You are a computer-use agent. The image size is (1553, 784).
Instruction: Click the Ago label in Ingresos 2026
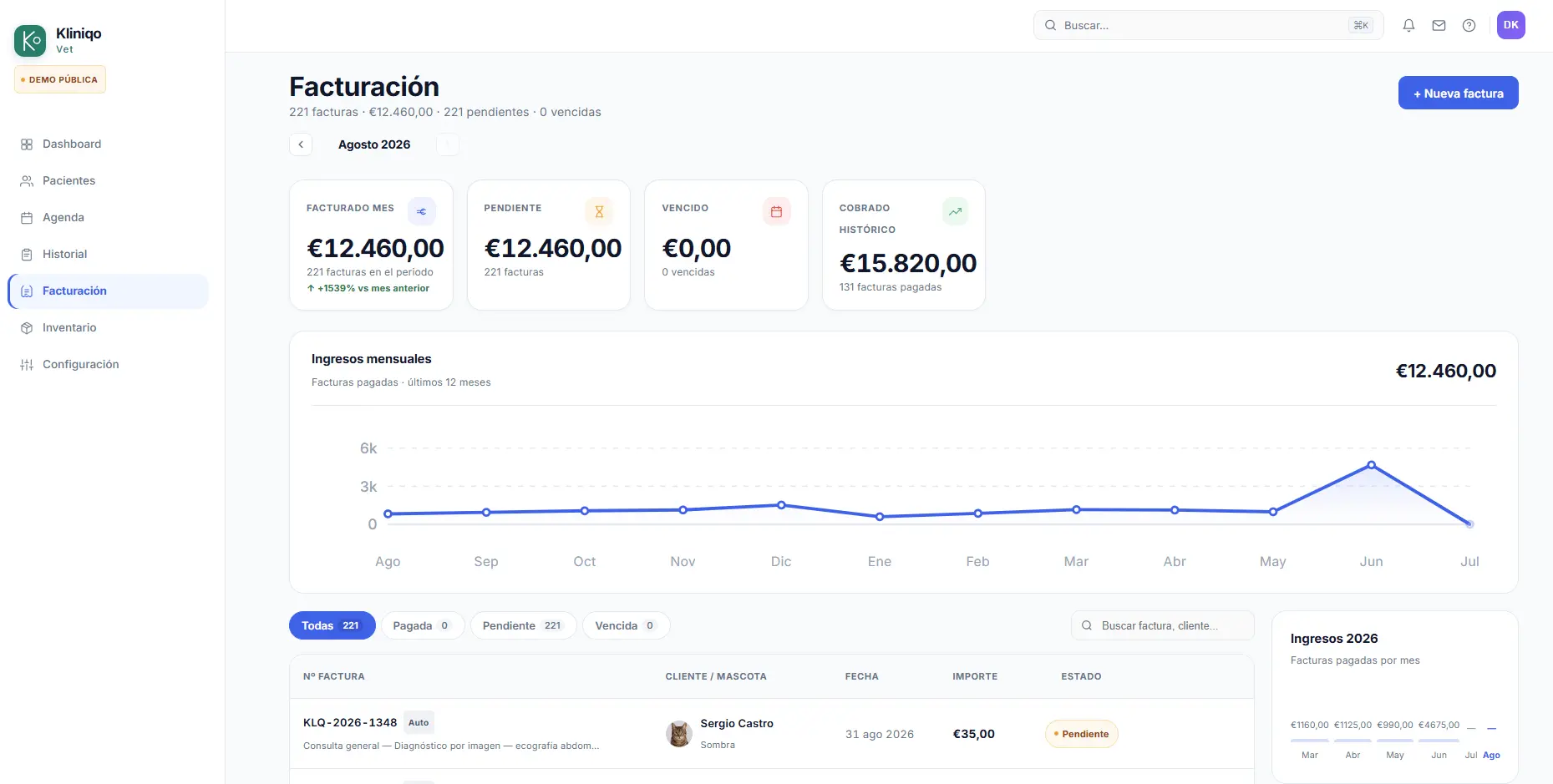pyautogui.click(x=1491, y=755)
